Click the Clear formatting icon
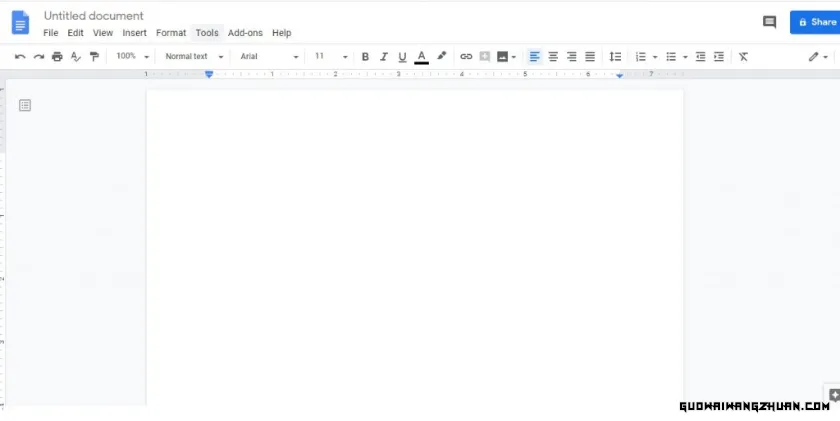Screen dimensions: 840x421 [x=743, y=57]
